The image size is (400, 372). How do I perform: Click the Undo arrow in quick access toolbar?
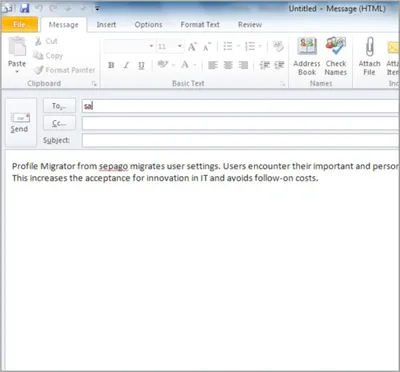pyautogui.click(x=39, y=8)
